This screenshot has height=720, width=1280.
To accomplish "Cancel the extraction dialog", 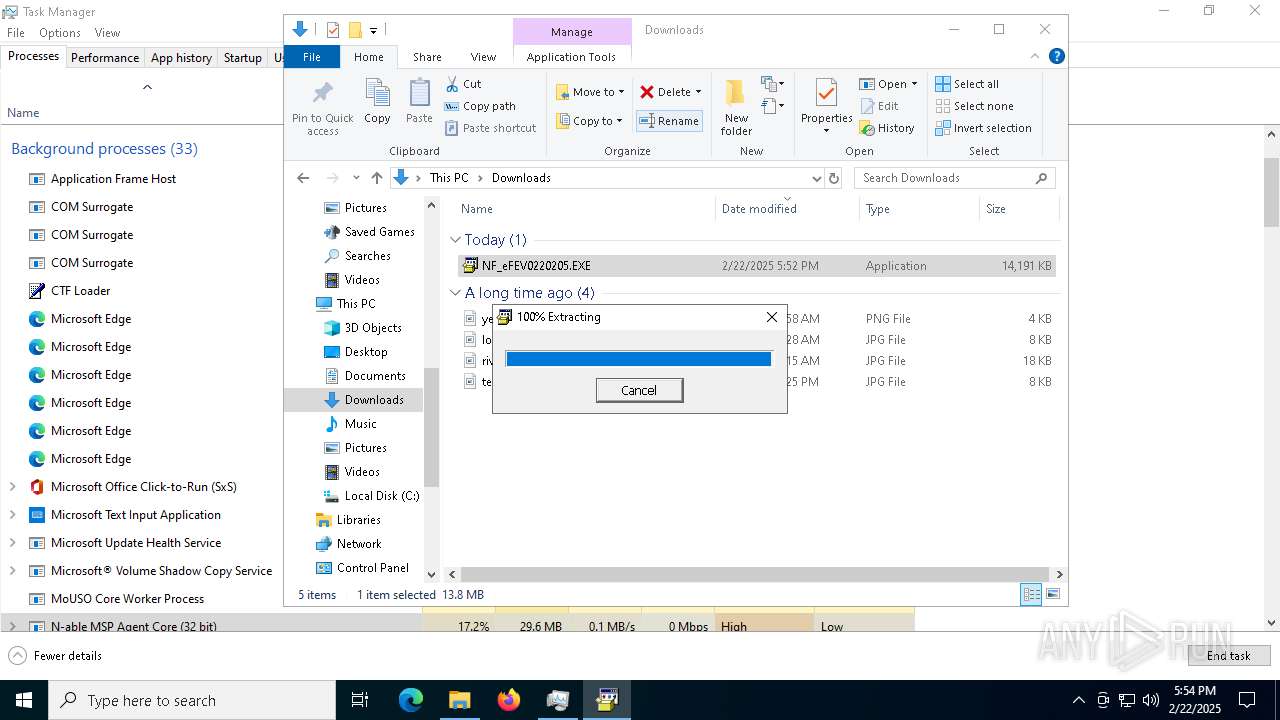I will click(639, 390).
